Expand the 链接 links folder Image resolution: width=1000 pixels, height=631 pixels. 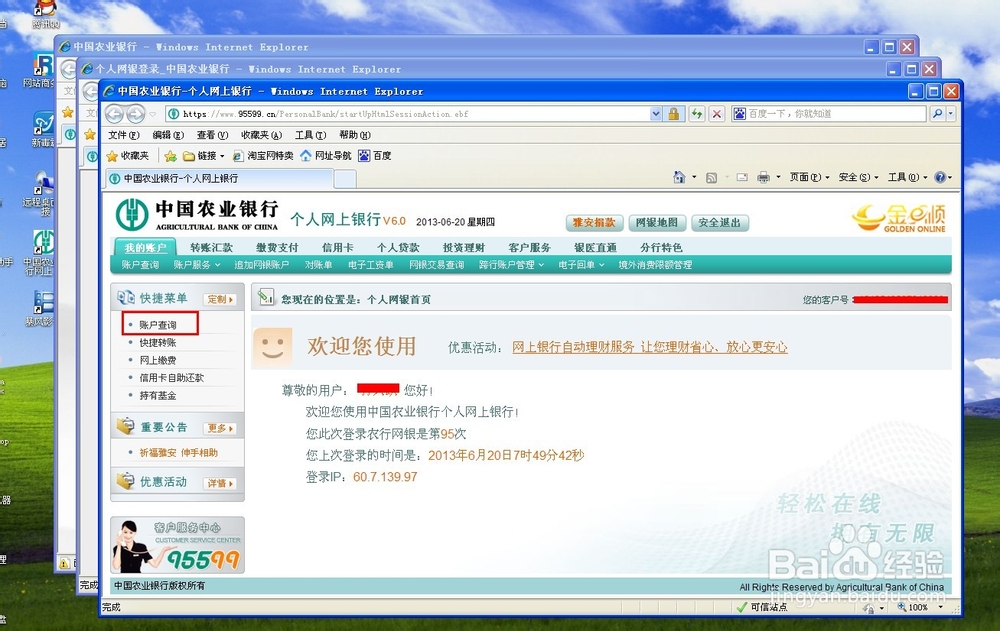[204, 156]
